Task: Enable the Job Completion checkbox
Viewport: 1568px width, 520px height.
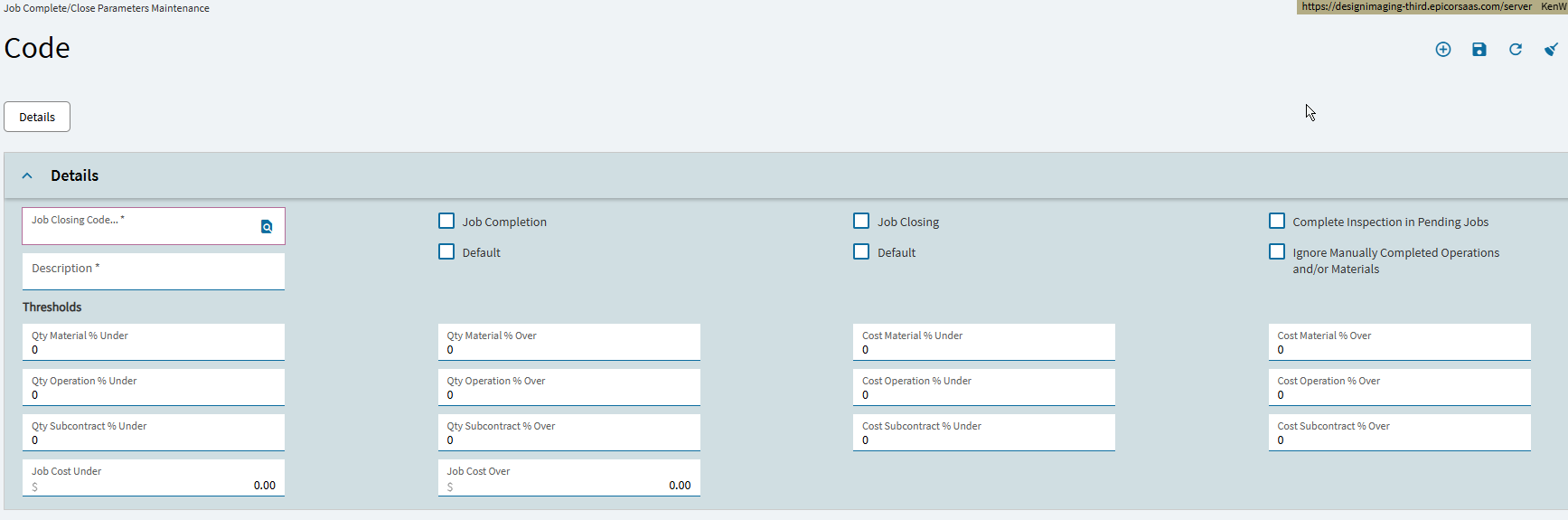Action: click(x=446, y=221)
